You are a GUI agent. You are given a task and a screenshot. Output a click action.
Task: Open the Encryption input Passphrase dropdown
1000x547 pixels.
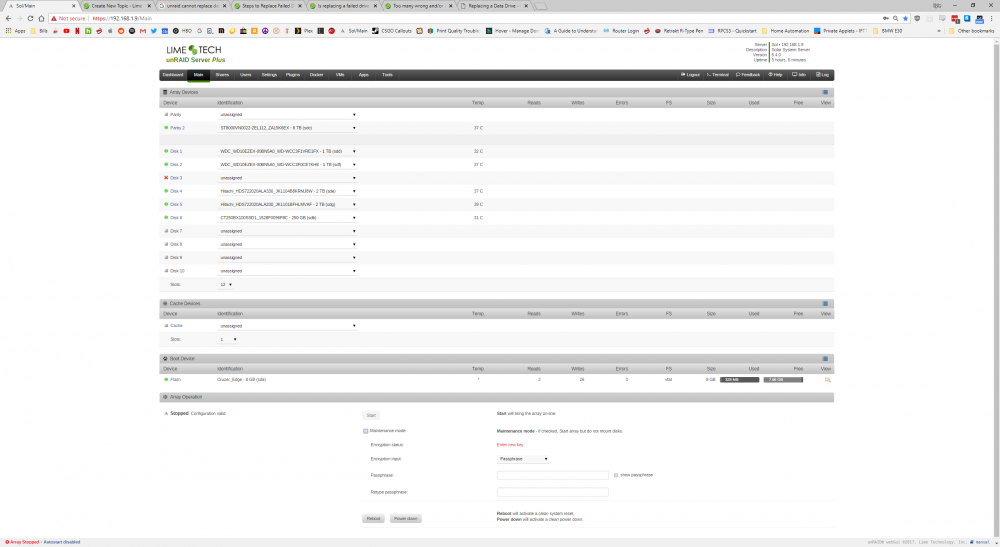click(523, 459)
